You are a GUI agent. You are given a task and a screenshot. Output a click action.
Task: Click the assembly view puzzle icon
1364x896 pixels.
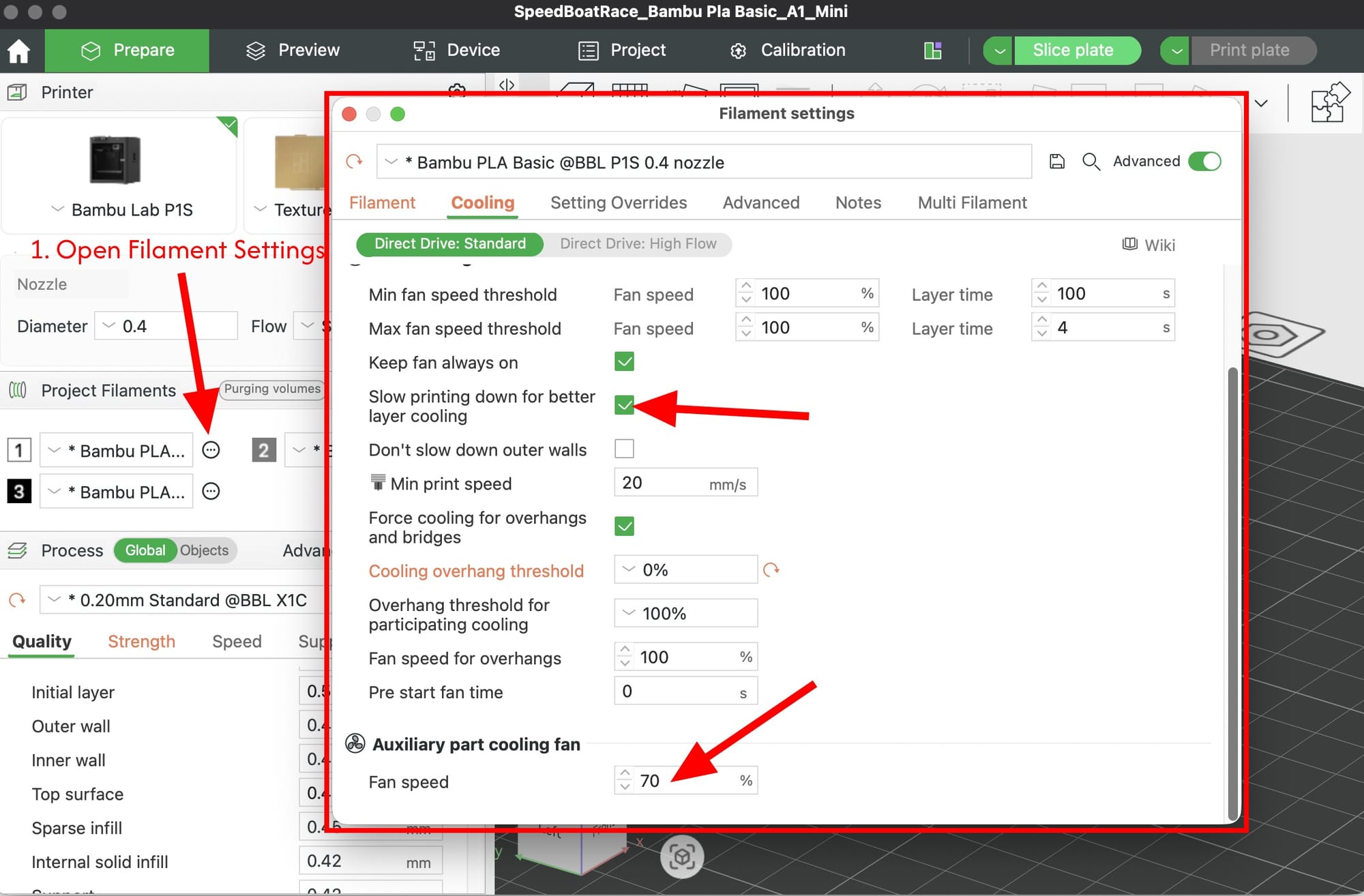[x=1329, y=103]
